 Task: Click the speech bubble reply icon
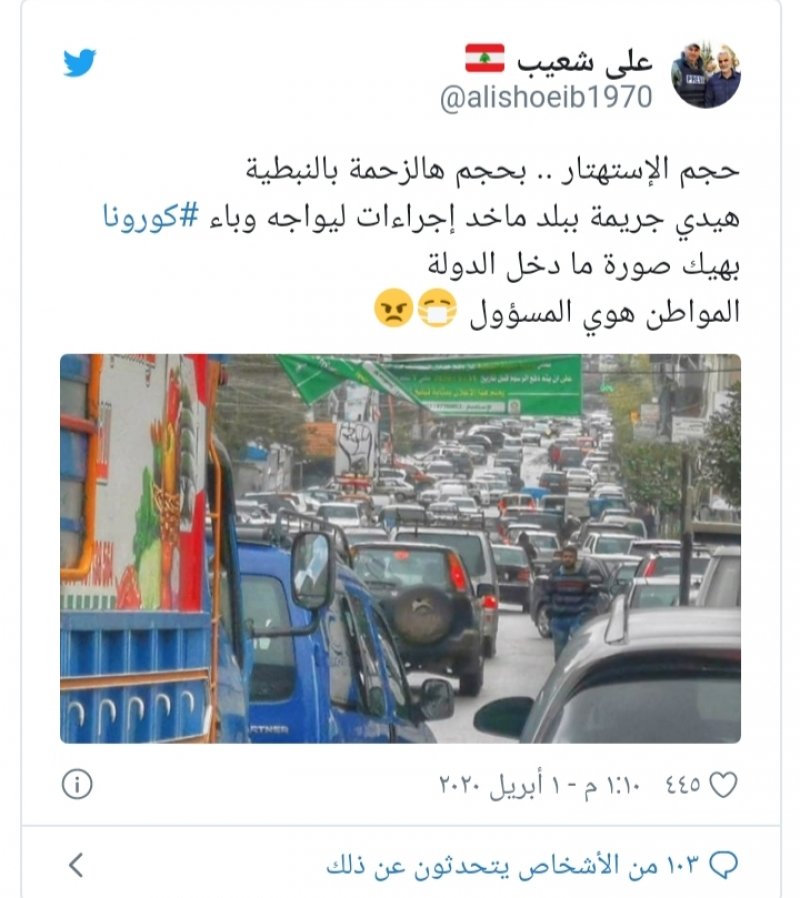pos(723,865)
